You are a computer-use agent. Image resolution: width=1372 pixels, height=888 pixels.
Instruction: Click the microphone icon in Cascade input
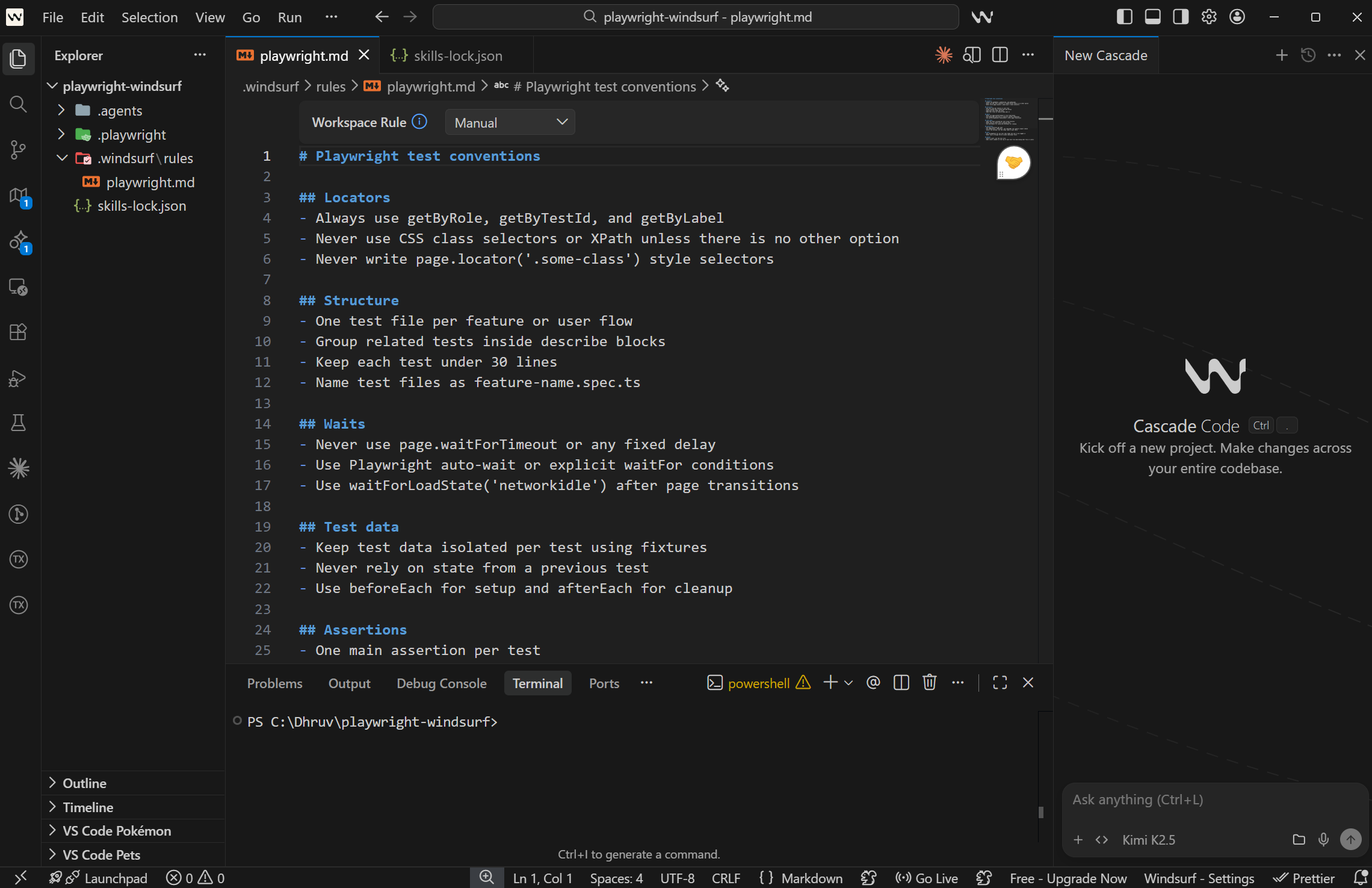(1323, 839)
